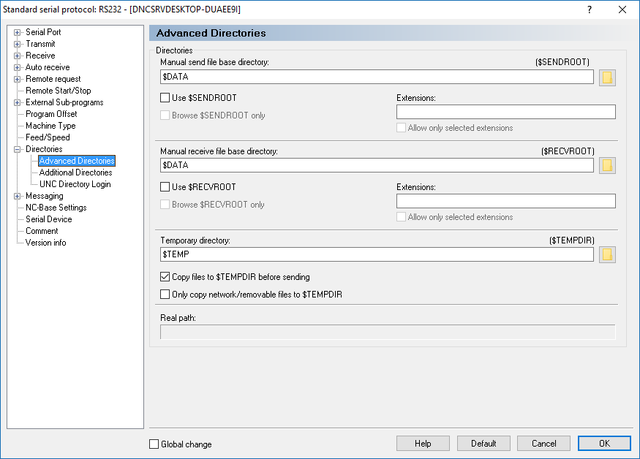Click the Default button
640x459 pixels.
pyautogui.click(x=484, y=443)
